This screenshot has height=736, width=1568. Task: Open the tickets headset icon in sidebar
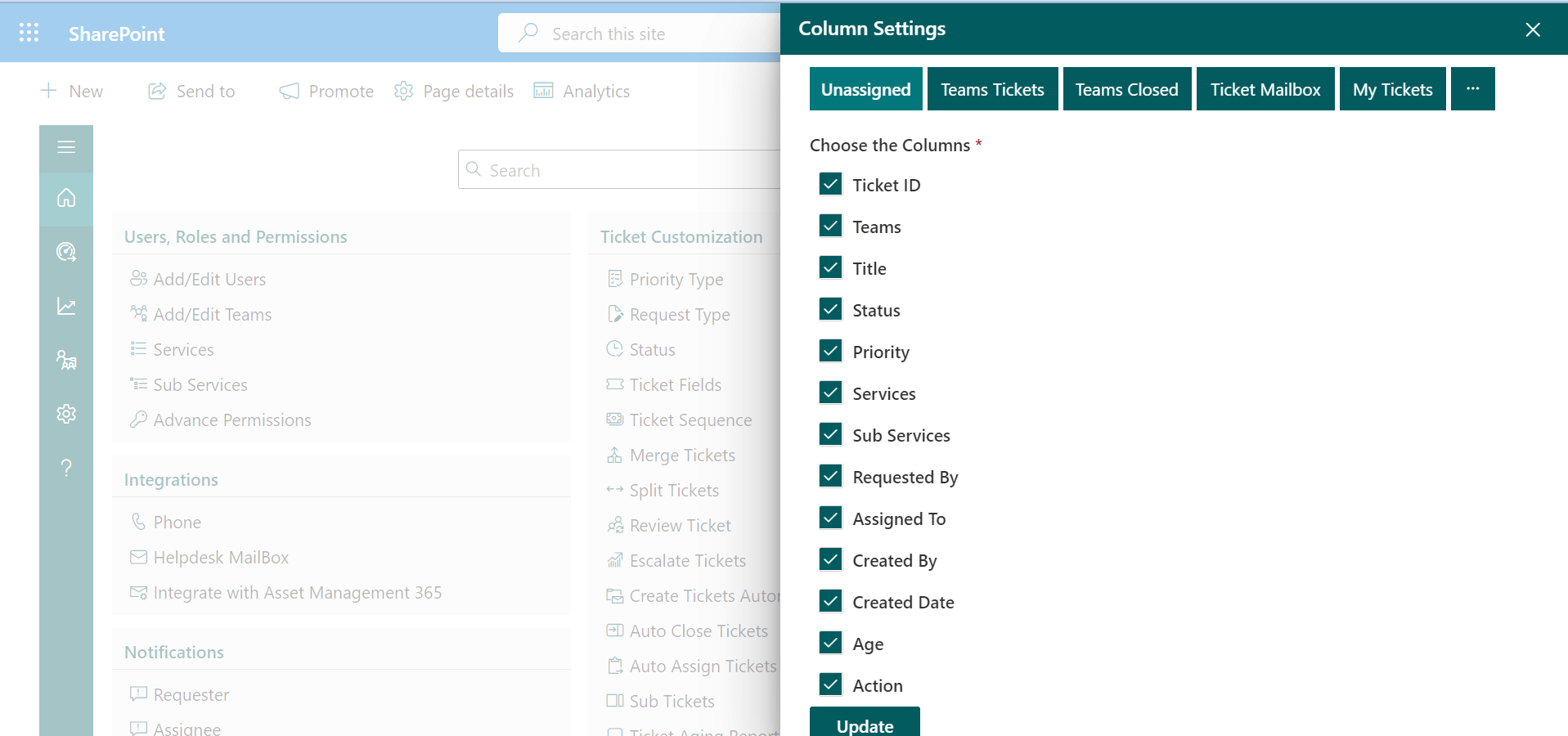(x=66, y=252)
